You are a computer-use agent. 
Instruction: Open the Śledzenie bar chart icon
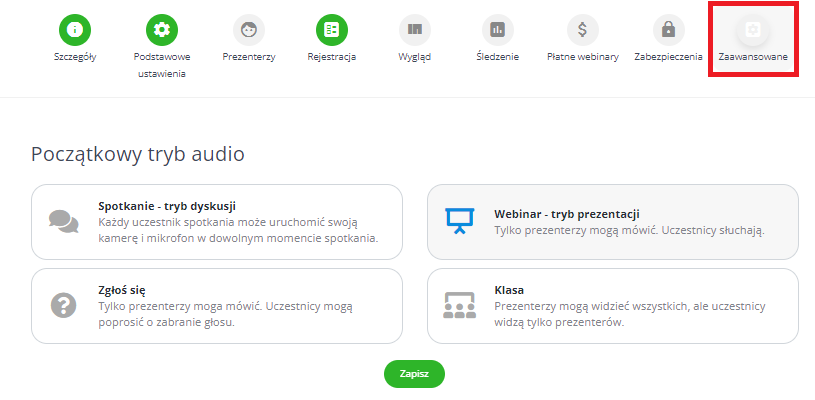point(497,30)
